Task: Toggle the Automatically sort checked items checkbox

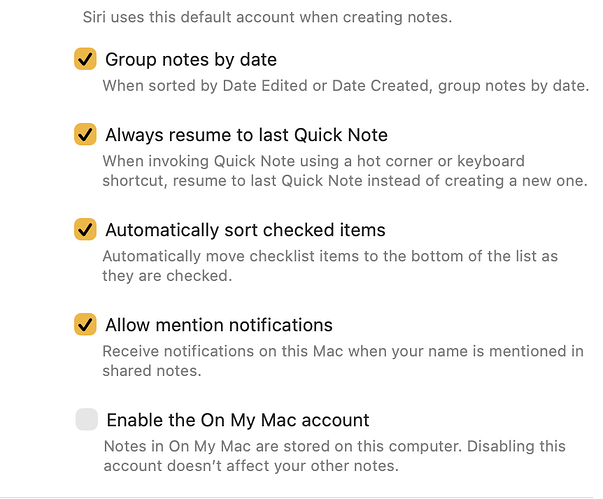Action: [85, 230]
